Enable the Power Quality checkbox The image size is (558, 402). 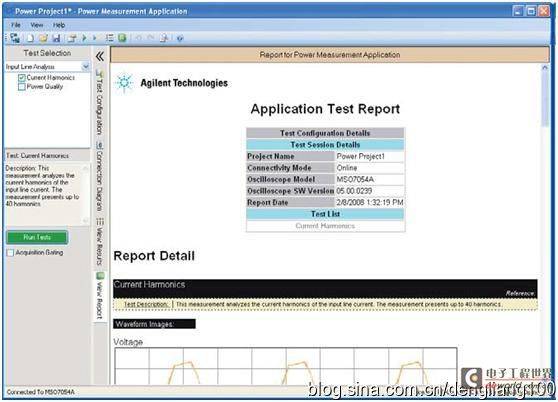tap(22, 87)
